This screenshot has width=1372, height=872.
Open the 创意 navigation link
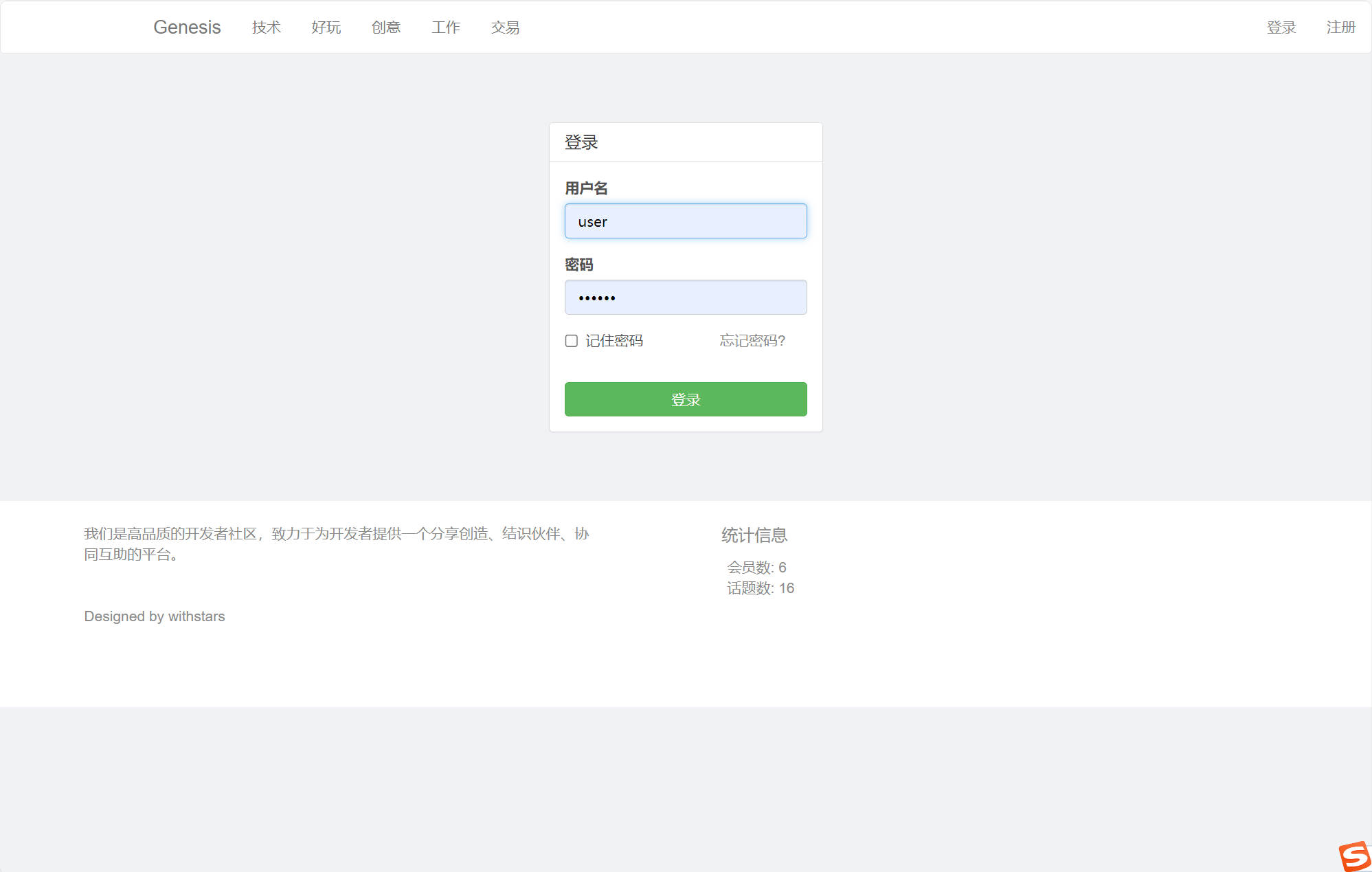point(386,27)
